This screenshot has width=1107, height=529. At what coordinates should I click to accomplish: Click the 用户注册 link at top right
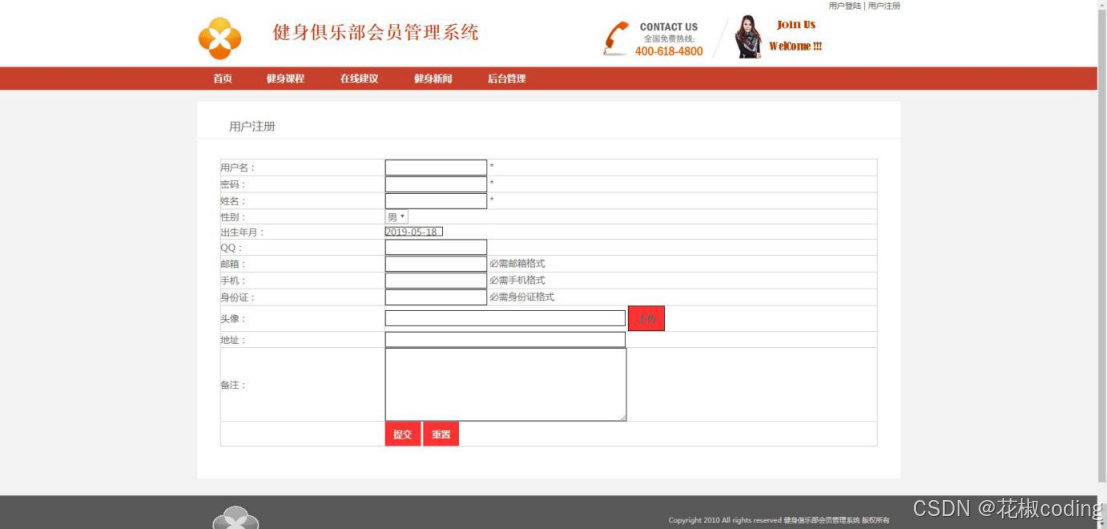[x=884, y=6]
